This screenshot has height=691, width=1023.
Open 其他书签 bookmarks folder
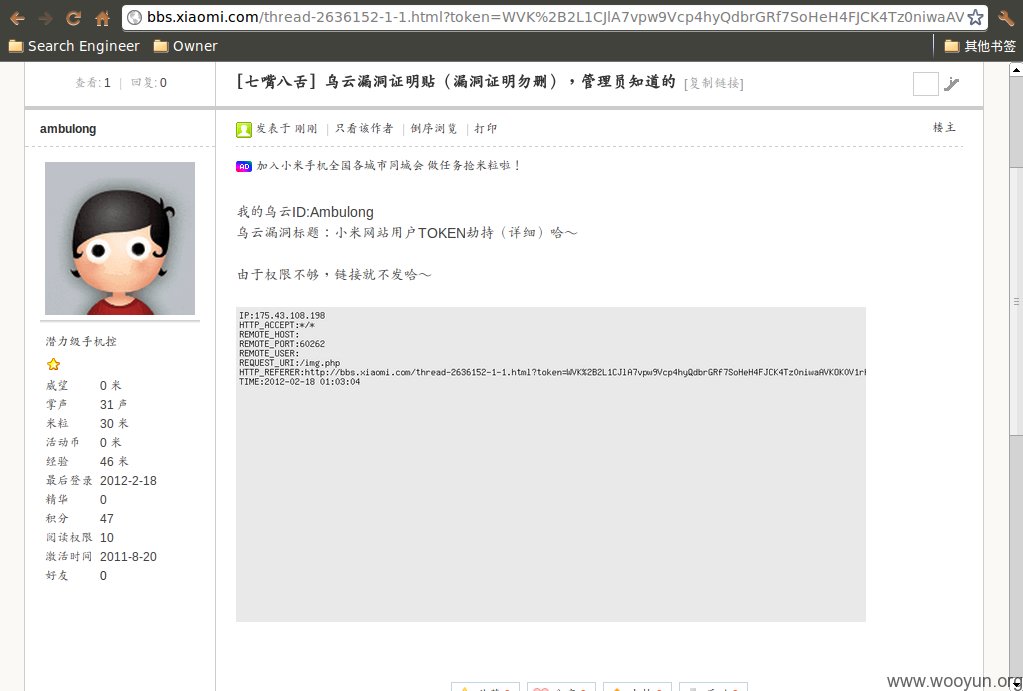click(x=980, y=46)
